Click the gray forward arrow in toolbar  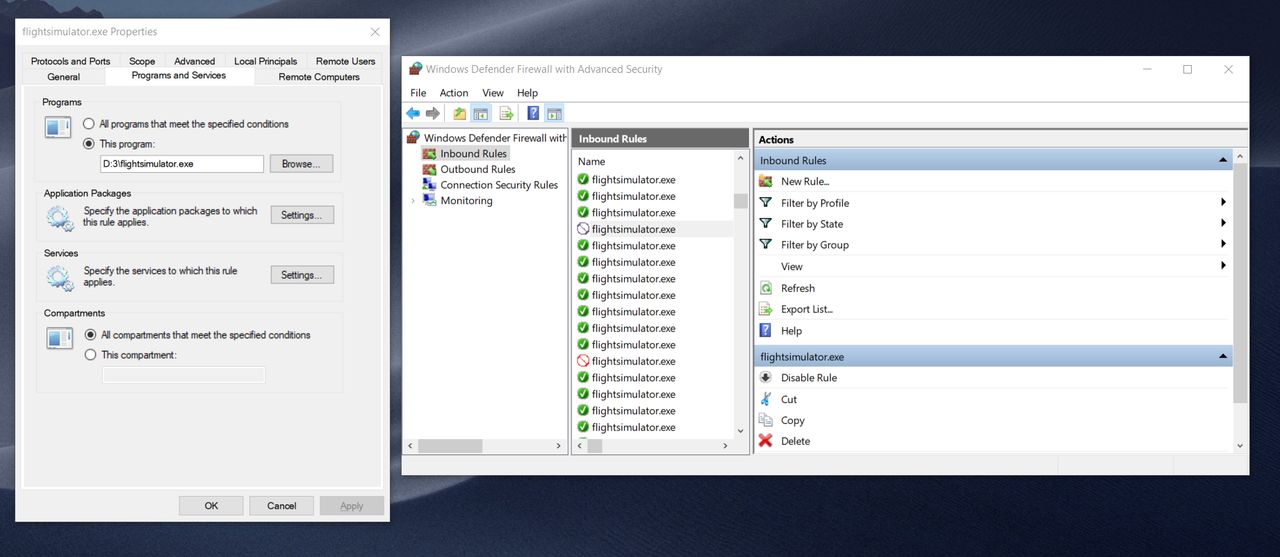click(432, 114)
